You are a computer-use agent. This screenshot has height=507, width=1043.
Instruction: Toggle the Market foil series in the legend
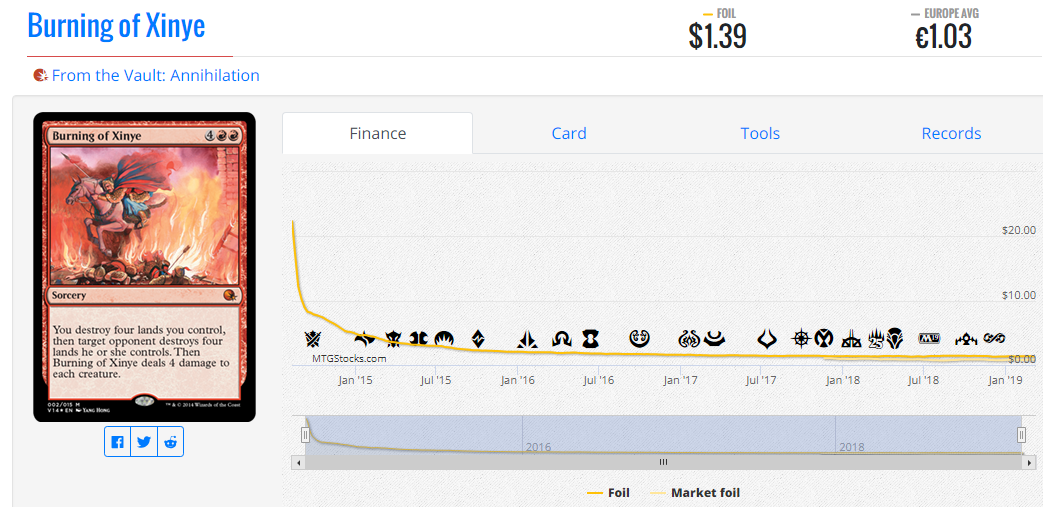coord(695,493)
